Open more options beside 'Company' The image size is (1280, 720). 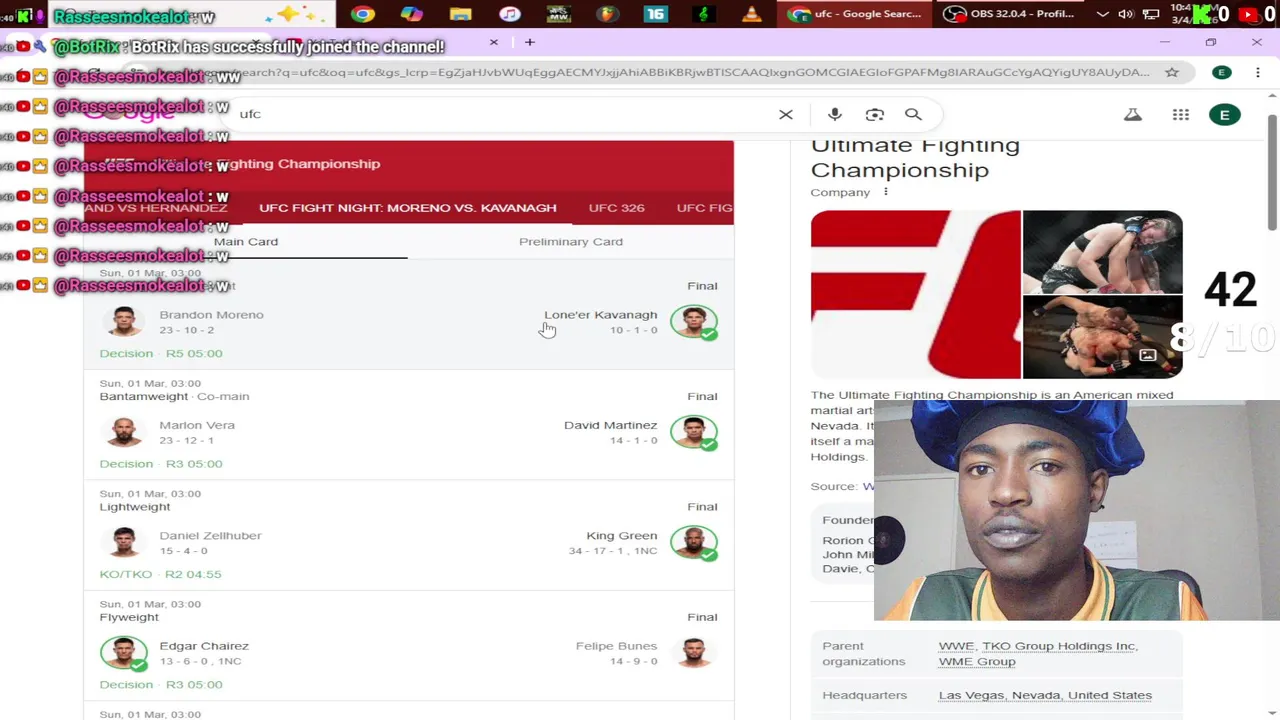(885, 192)
